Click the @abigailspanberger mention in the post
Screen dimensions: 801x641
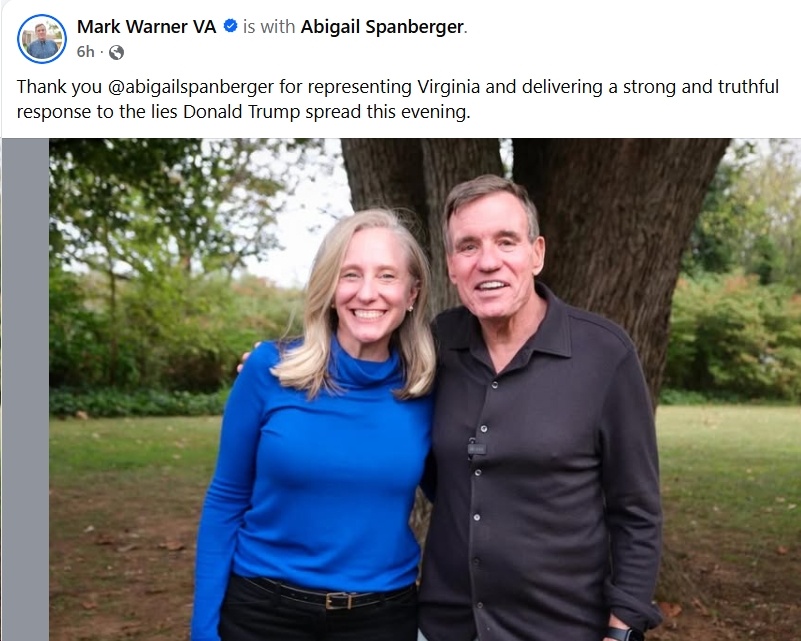coord(191,87)
